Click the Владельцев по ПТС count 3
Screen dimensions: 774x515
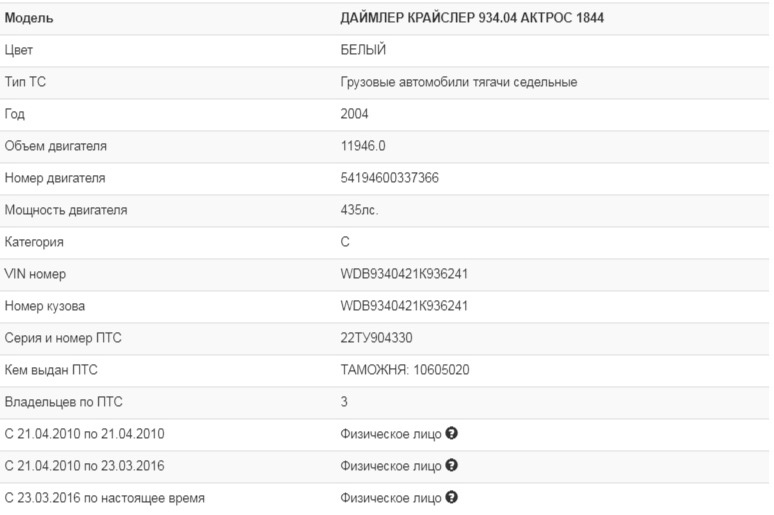pyautogui.click(x=344, y=401)
